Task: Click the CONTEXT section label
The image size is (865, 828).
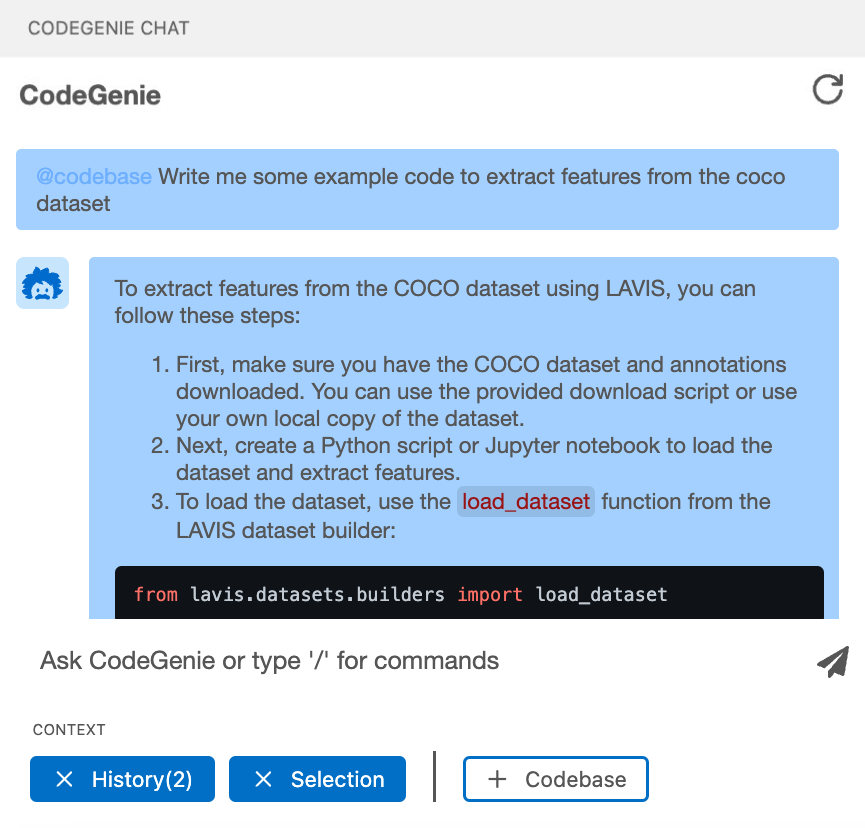Action: 69,730
